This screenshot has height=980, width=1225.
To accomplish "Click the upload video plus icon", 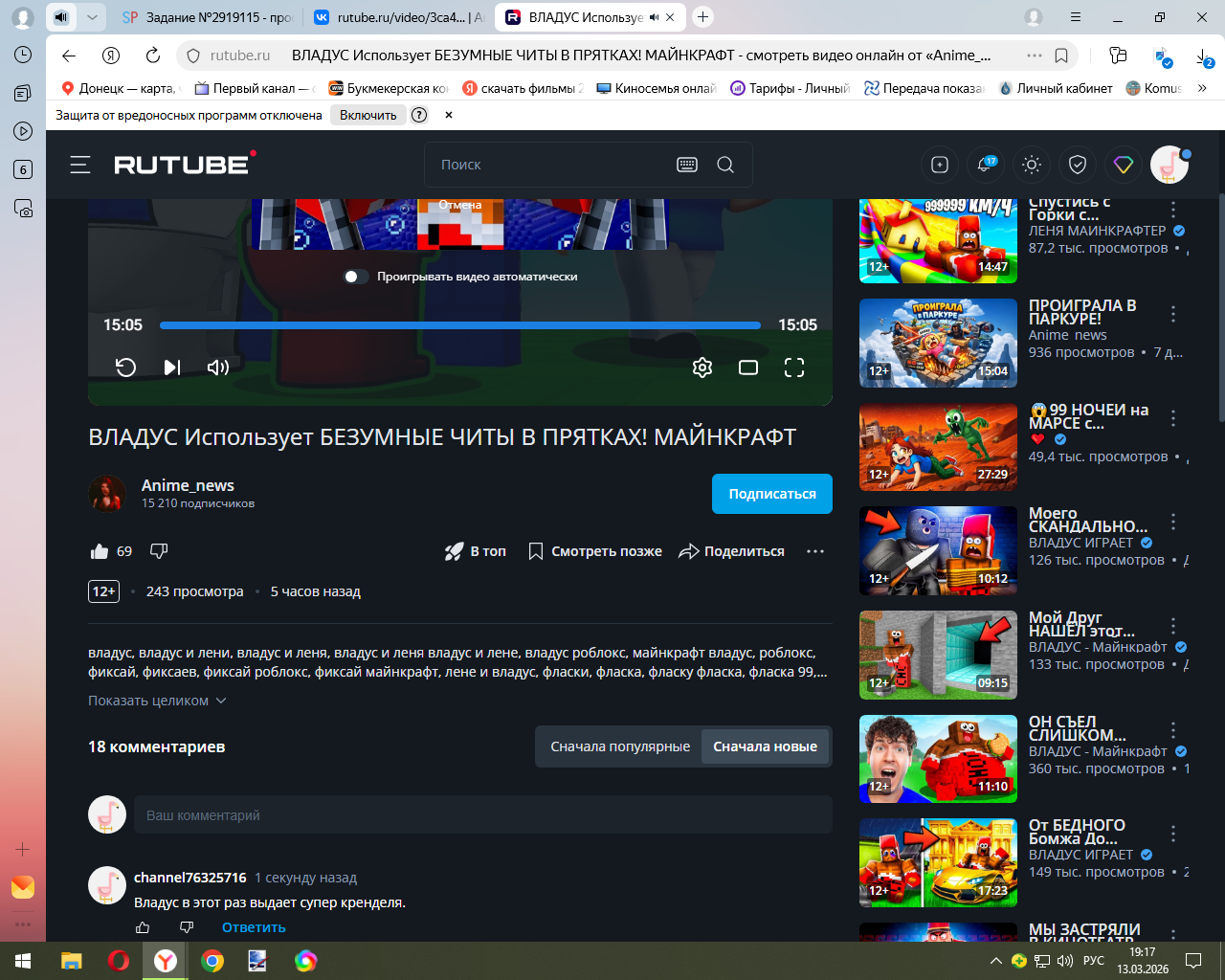I will 940,165.
